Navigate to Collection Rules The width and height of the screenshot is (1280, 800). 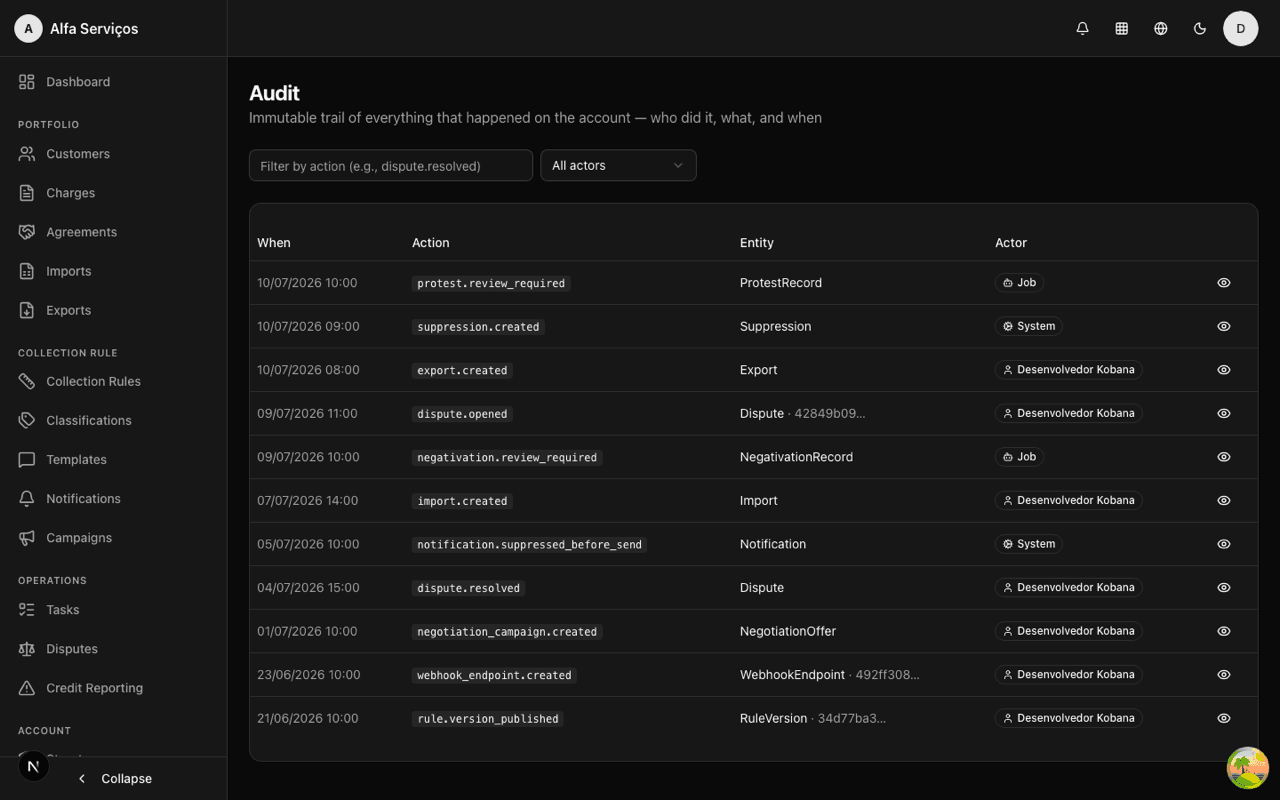tap(113, 381)
